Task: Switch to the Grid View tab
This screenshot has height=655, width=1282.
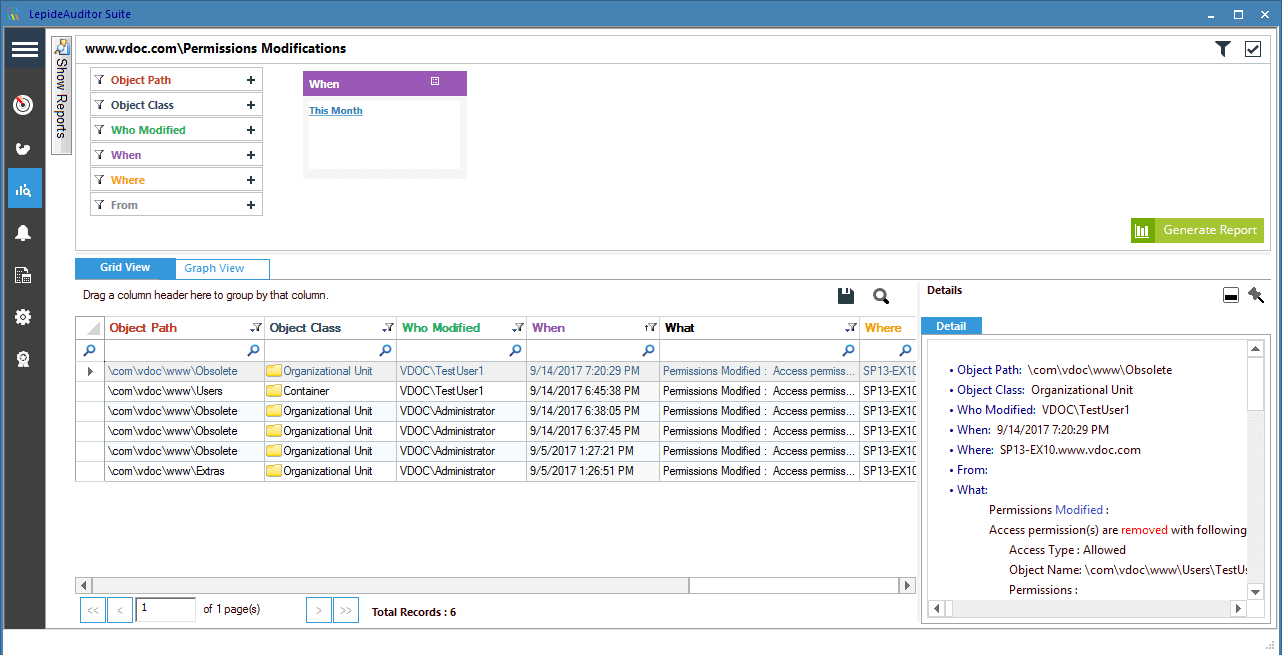Action: click(125, 268)
